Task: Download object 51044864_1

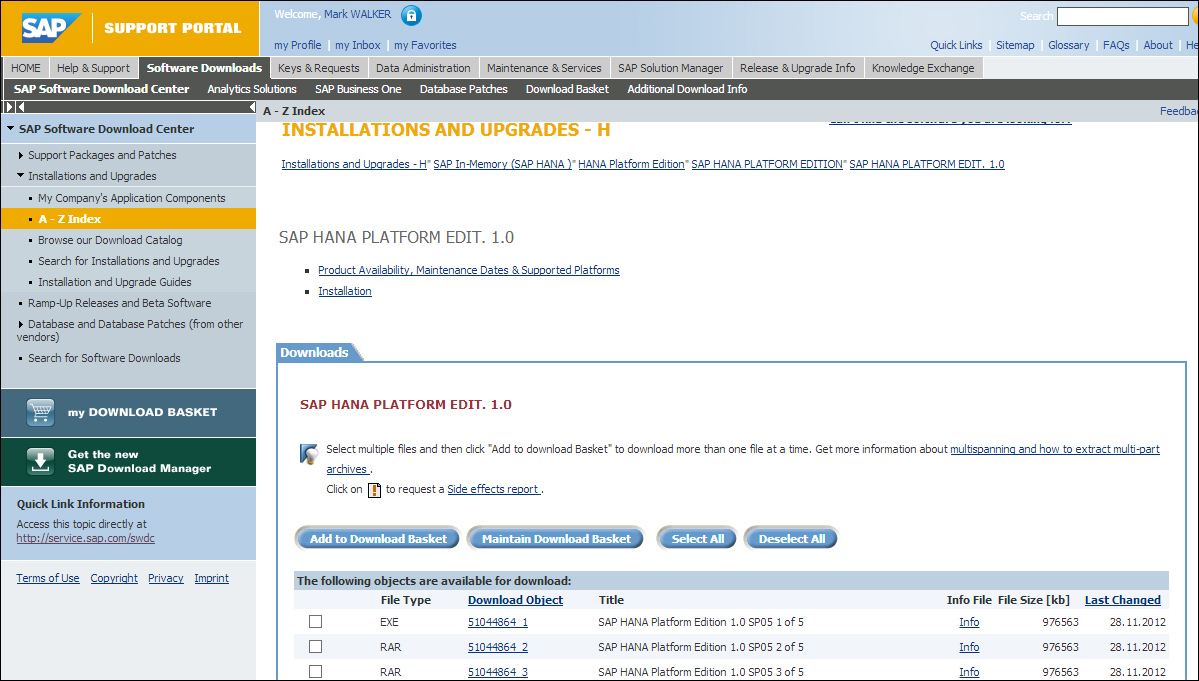Action: click(x=498, y=622)
